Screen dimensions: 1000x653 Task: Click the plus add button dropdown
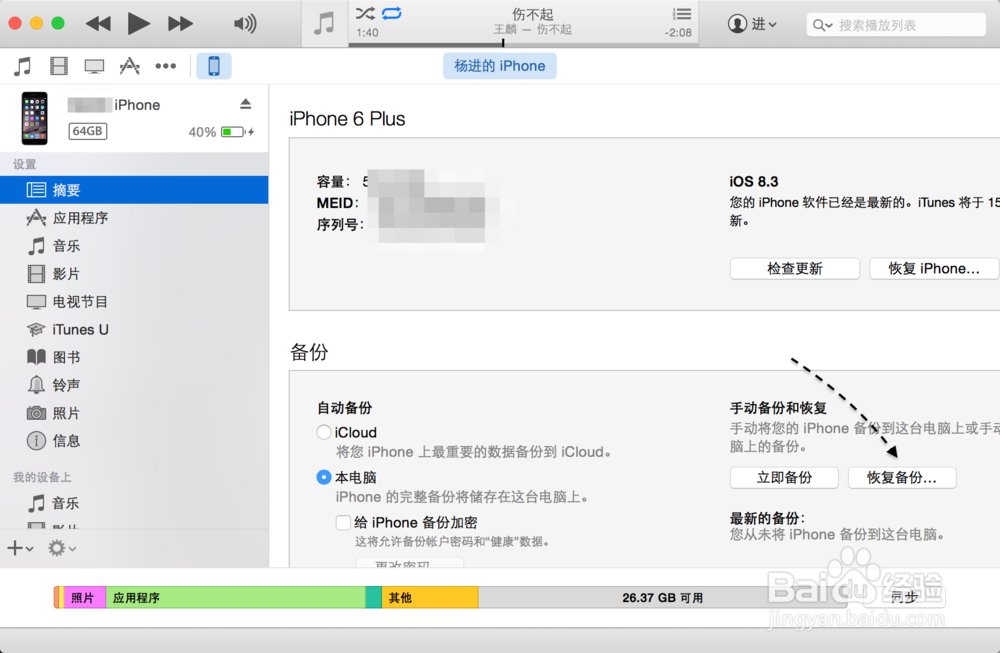[x=20, y=548]
